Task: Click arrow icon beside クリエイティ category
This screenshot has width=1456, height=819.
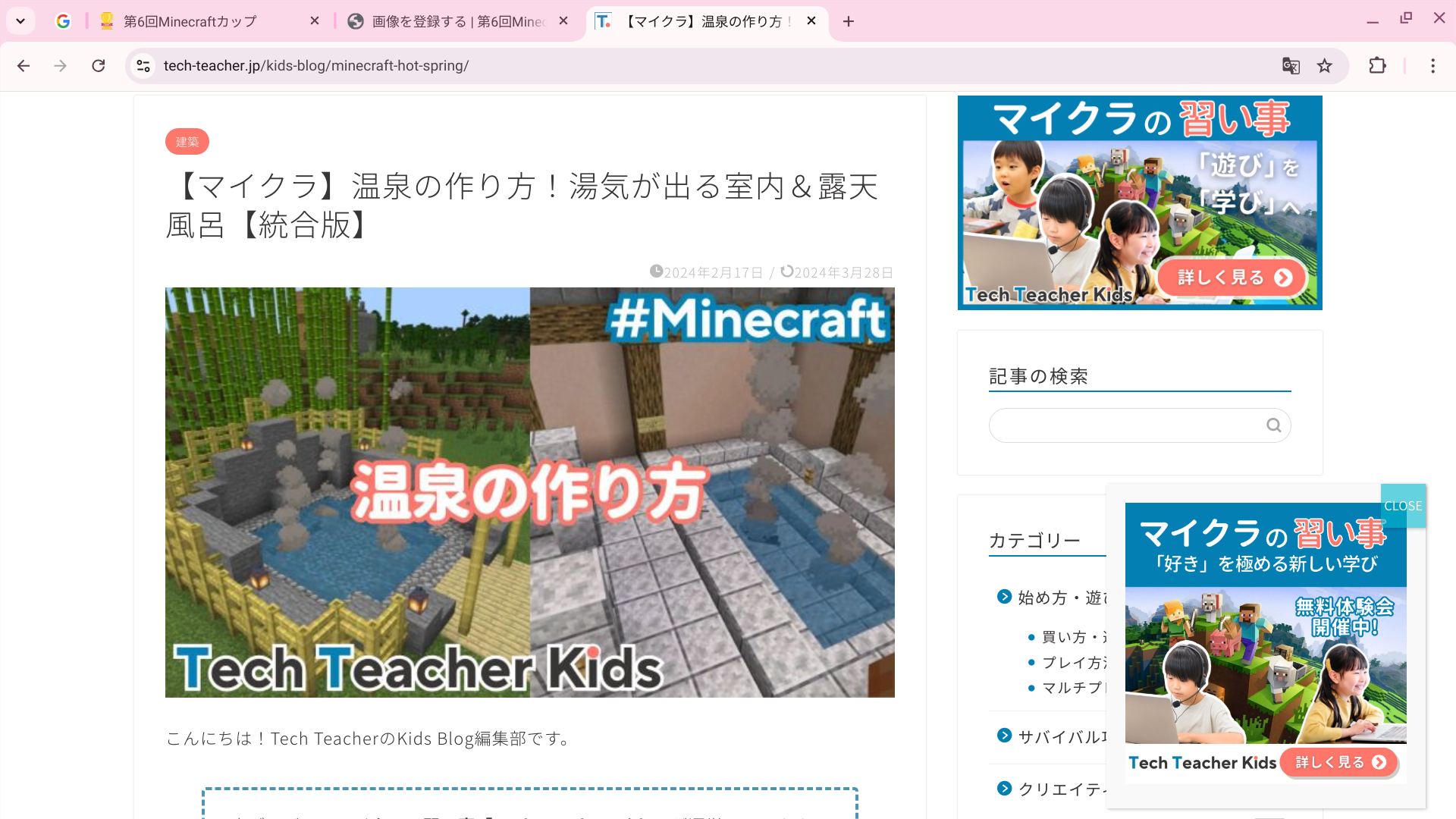Action: (1004, 789)
